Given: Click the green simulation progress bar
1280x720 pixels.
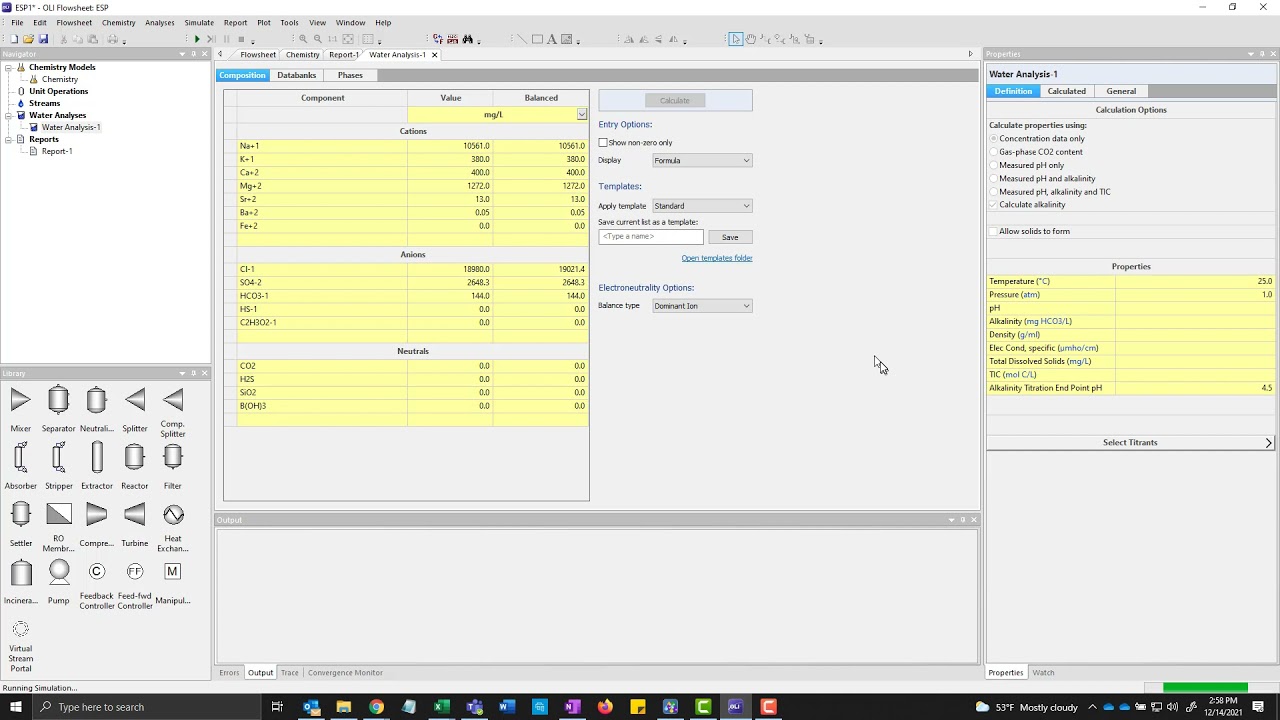Looking at the screenshot, I should coord(1205,688).
